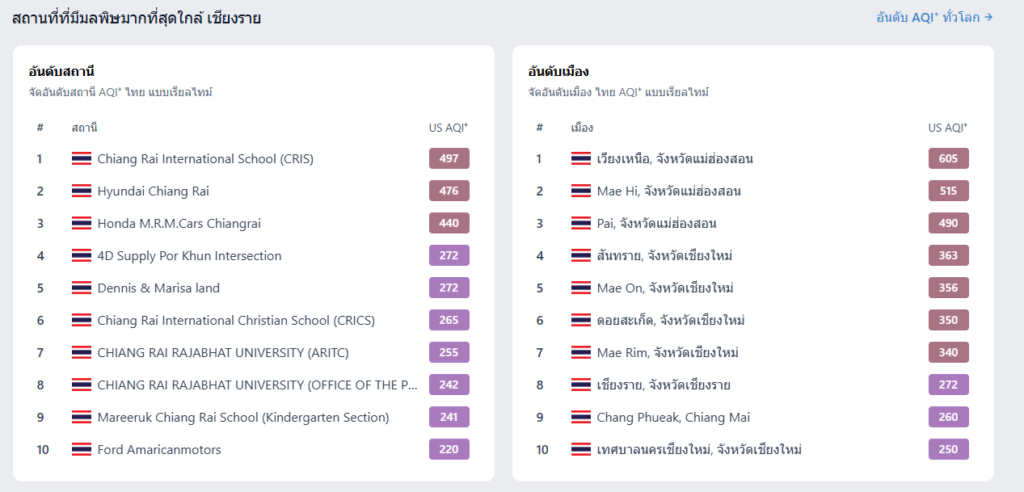Select เวียงเหนือ city ranking entry
Viewport: 1024px width, 492px height.
coord(674,159)
